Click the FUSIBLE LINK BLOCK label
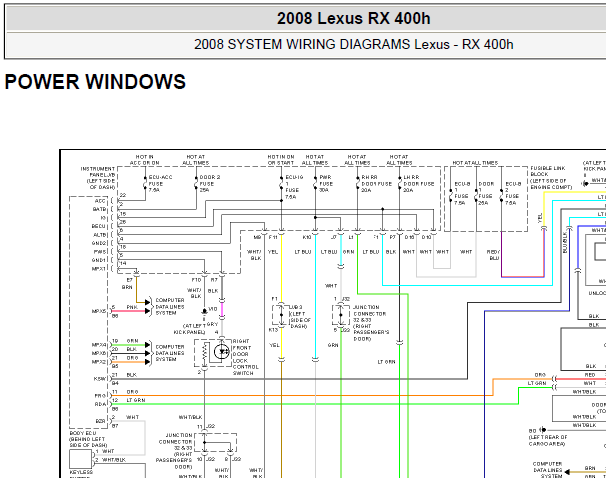The image size is (606, 478). pos(551,178)
